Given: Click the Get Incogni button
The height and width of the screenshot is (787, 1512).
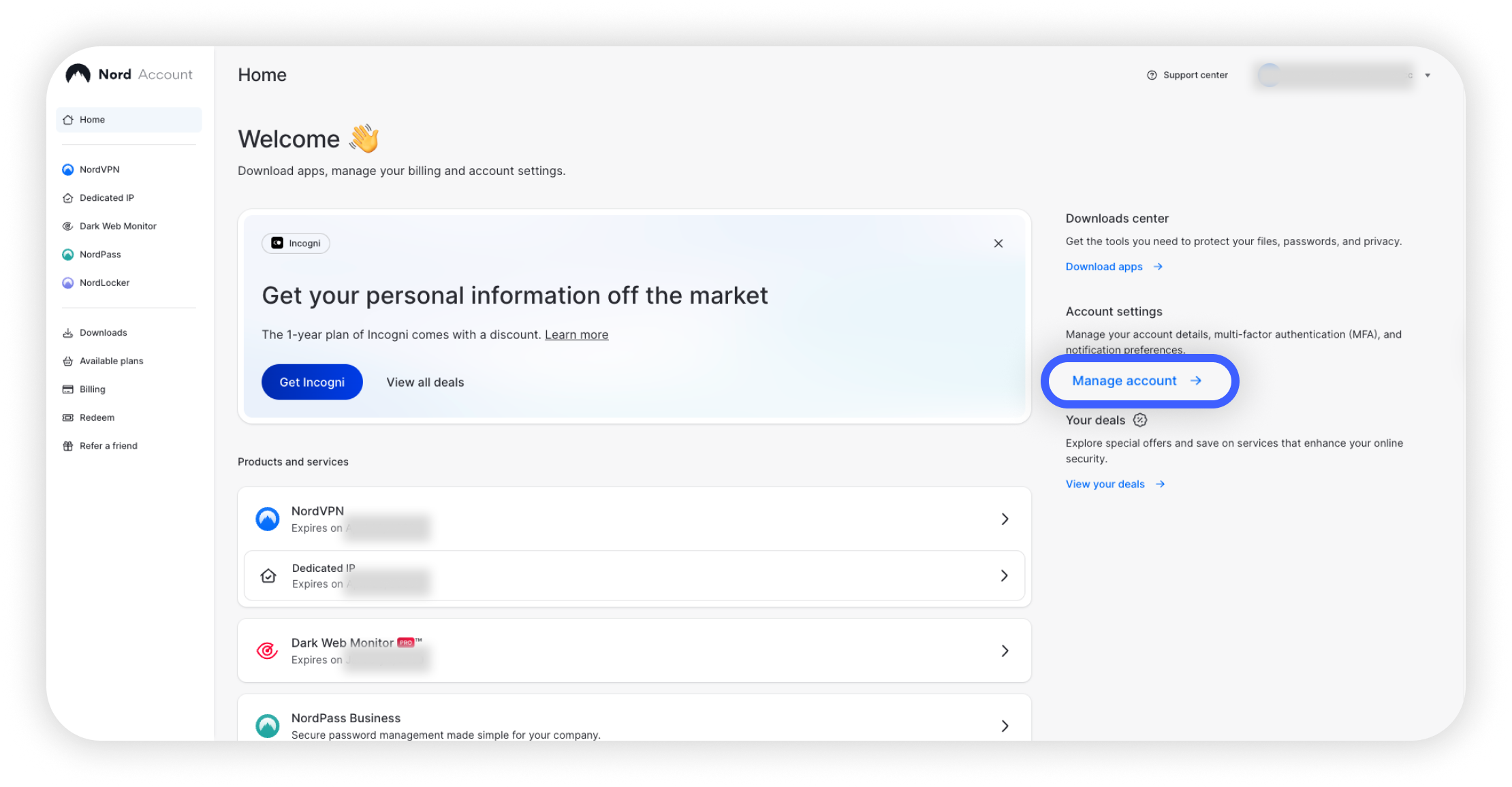Looking at the screenshot, I should 312,382.
